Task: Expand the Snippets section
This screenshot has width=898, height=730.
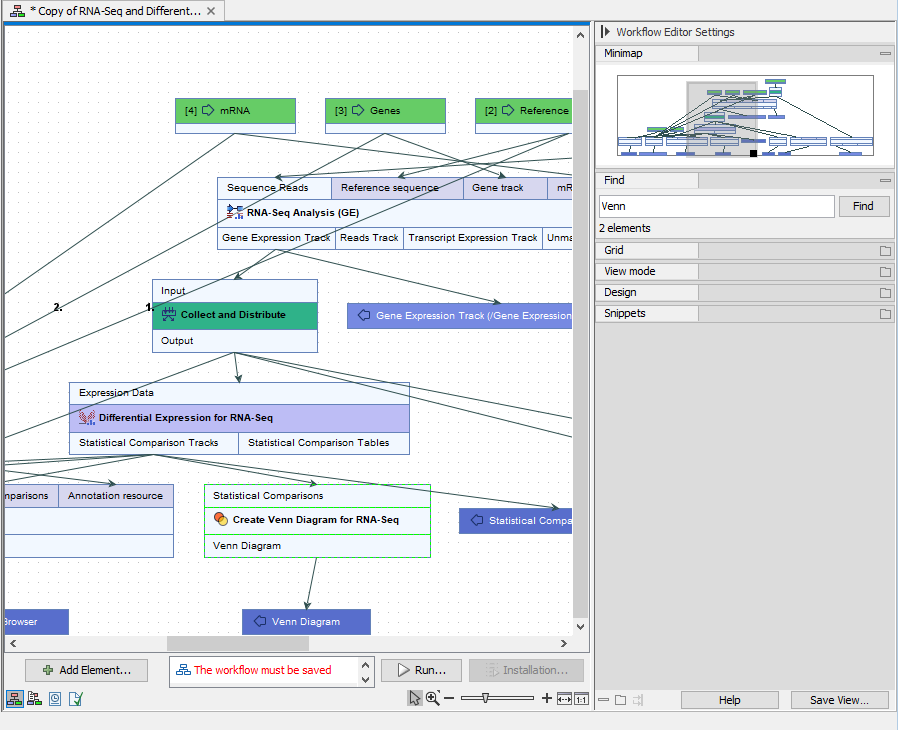Action: pos(883,313)
